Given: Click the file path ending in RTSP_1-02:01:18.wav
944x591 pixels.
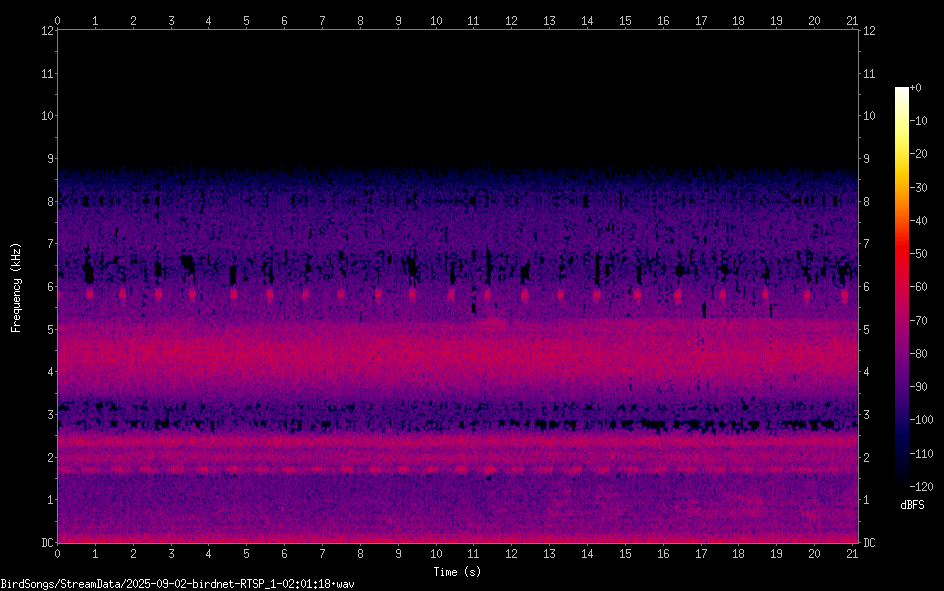Looking at the screenshot, I should (178, 584).
